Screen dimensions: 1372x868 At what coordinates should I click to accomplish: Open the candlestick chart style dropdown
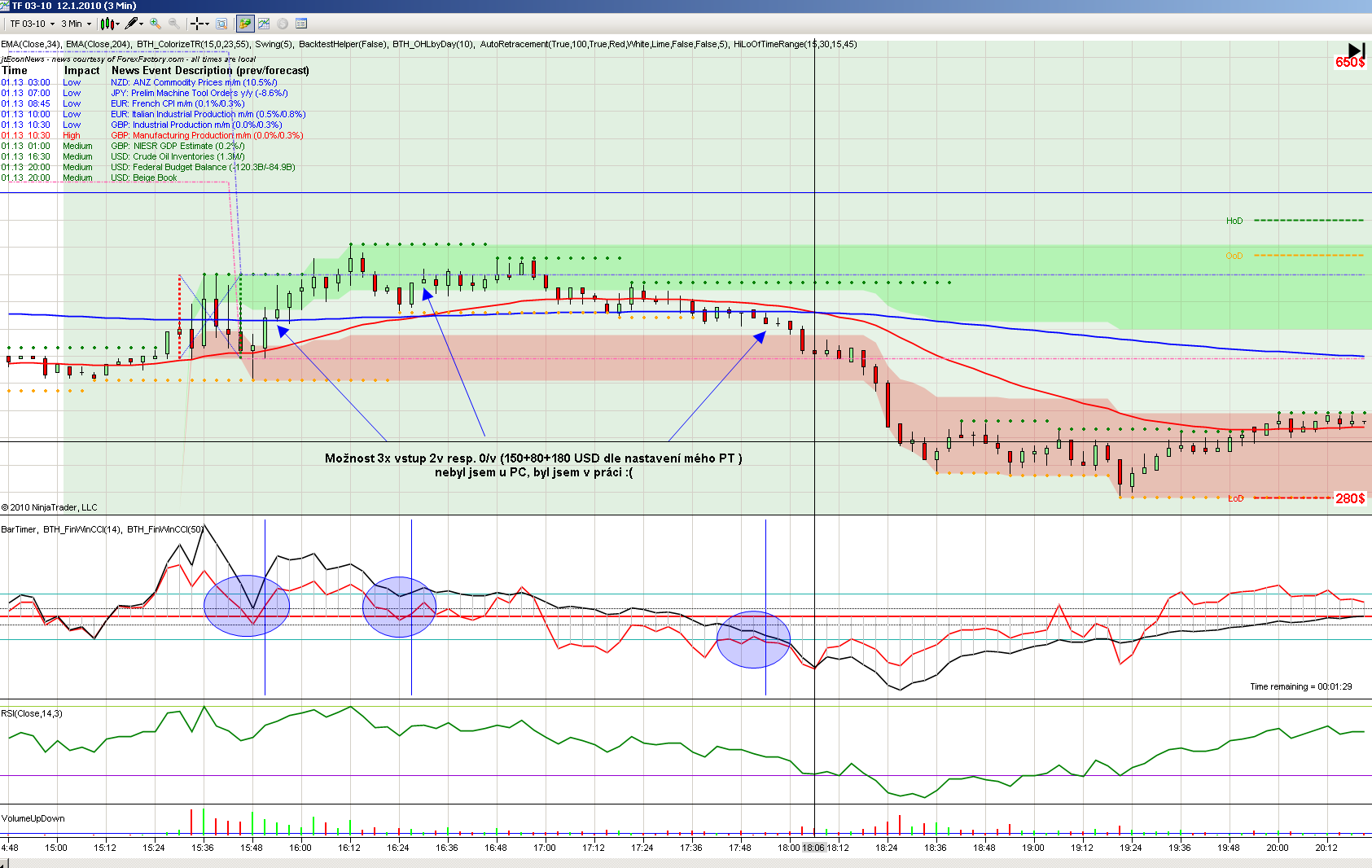point(109,24)
